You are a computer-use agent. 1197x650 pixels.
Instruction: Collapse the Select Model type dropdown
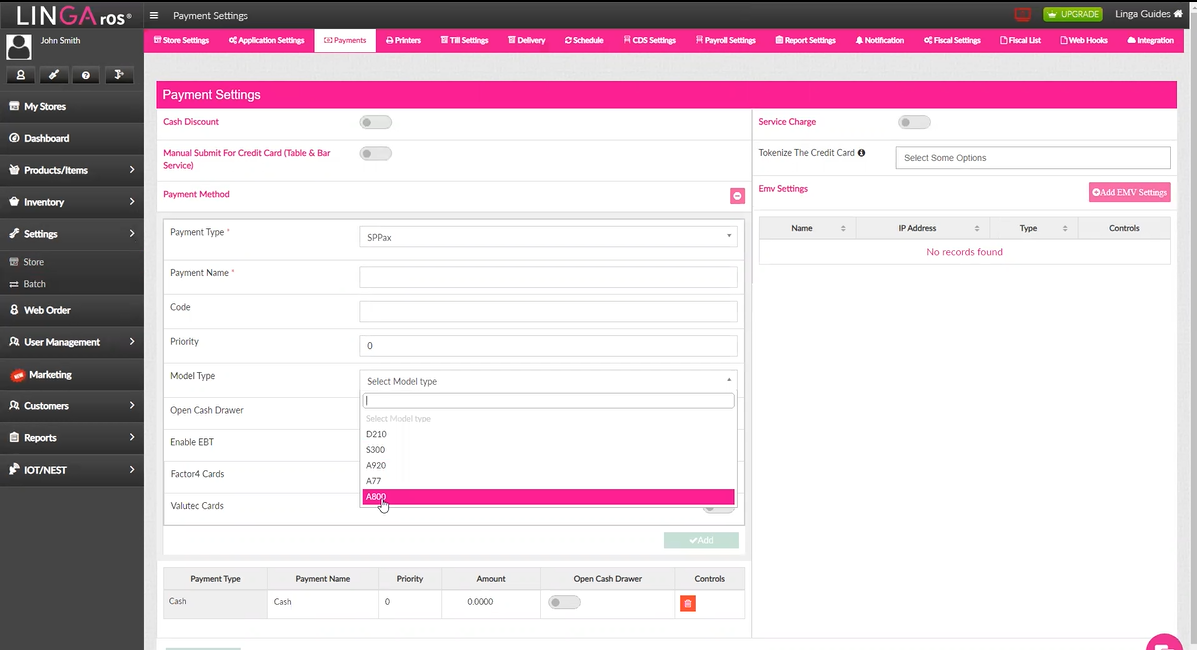(x=548, y=381)
